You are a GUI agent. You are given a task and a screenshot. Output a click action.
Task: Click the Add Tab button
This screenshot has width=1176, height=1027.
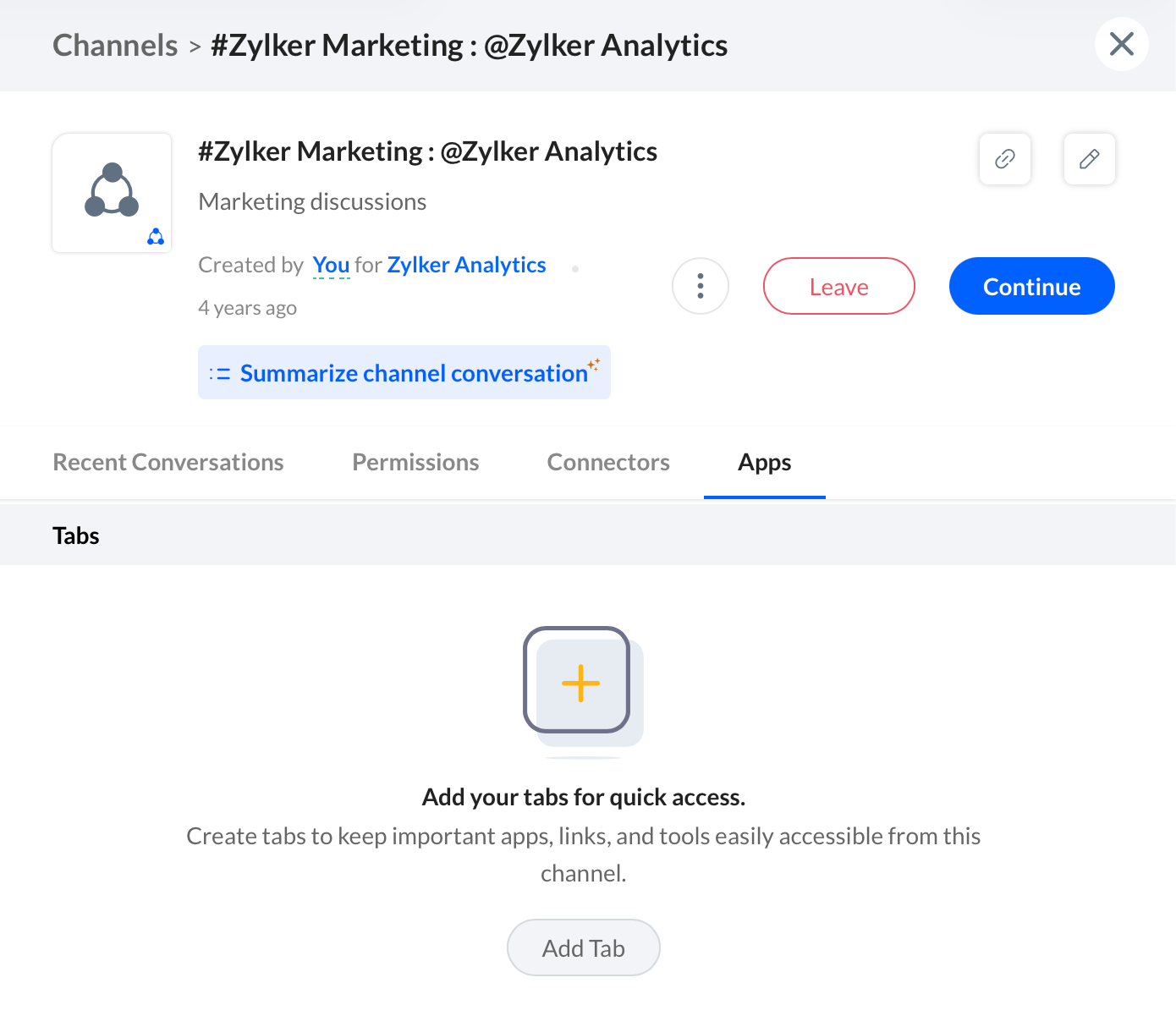(x=584, y=947)
